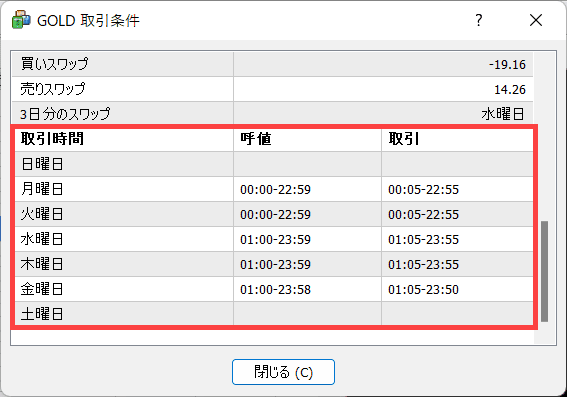Select the 買いスワップ row
This screenshot has height=397, width=567.
point(272,64)
